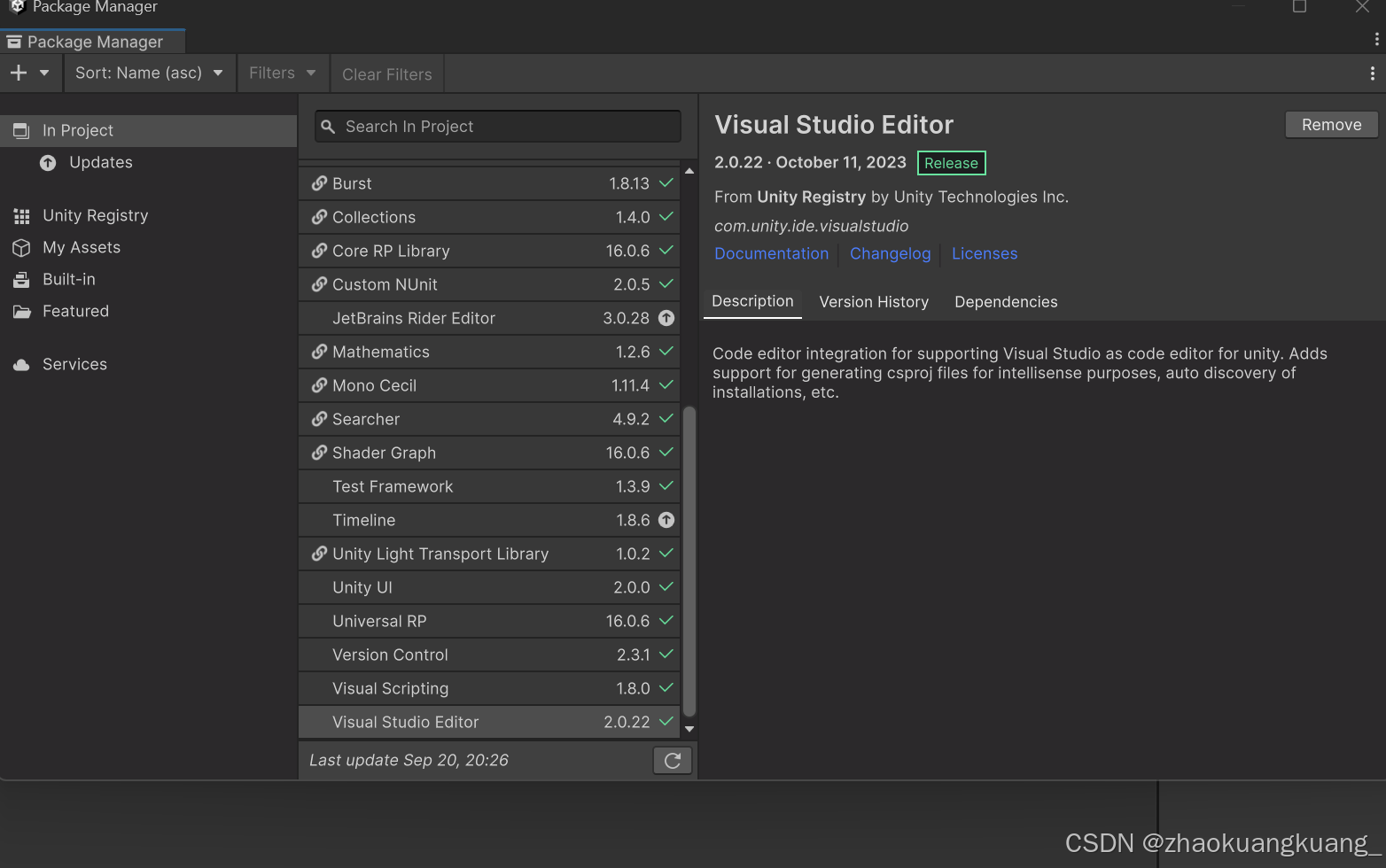Open the Licenses link
This screenshot has height=868, width=1386.
click(985, 253)
